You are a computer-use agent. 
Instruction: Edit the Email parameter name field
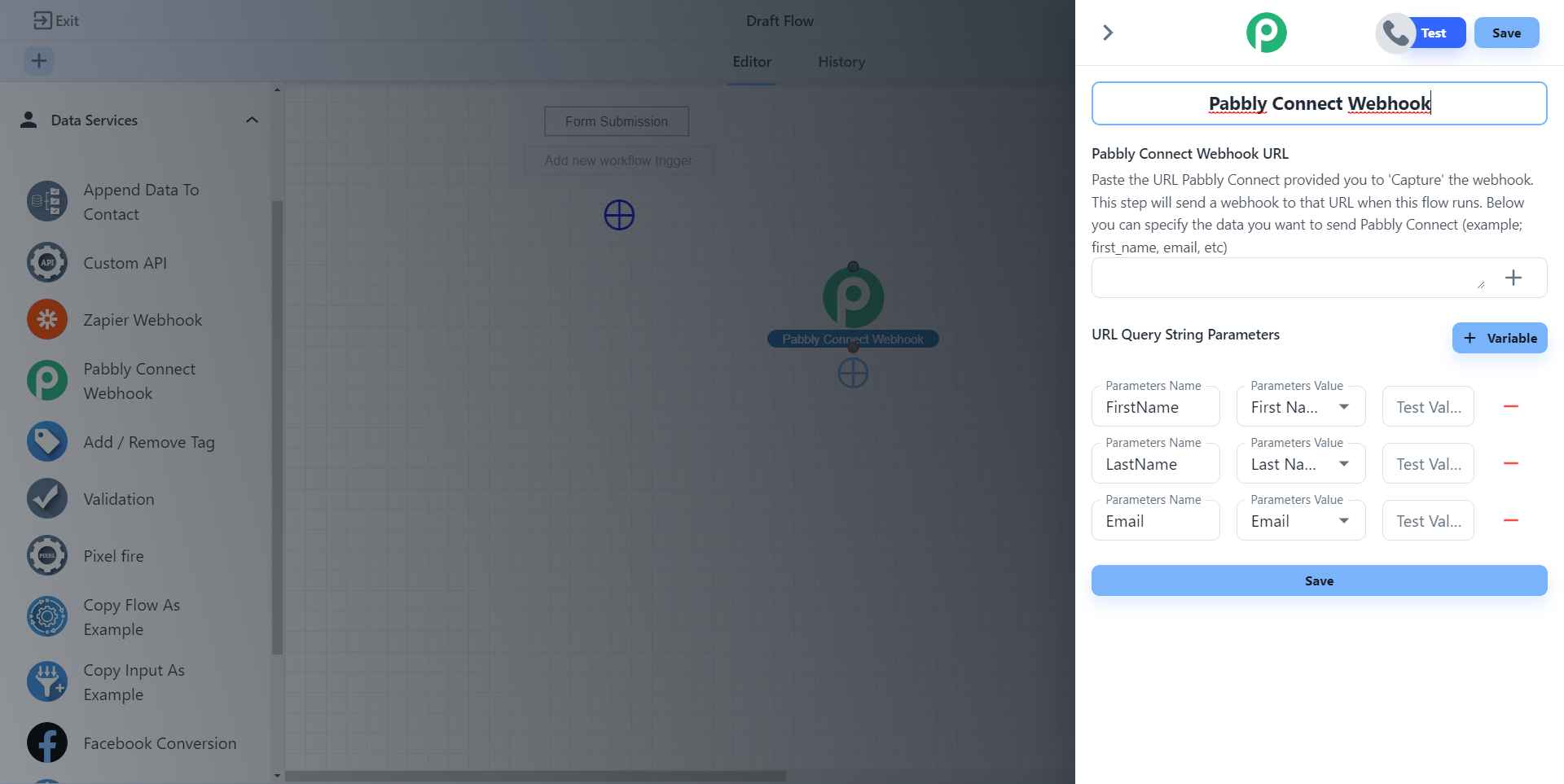click(x=1156, y=520)
